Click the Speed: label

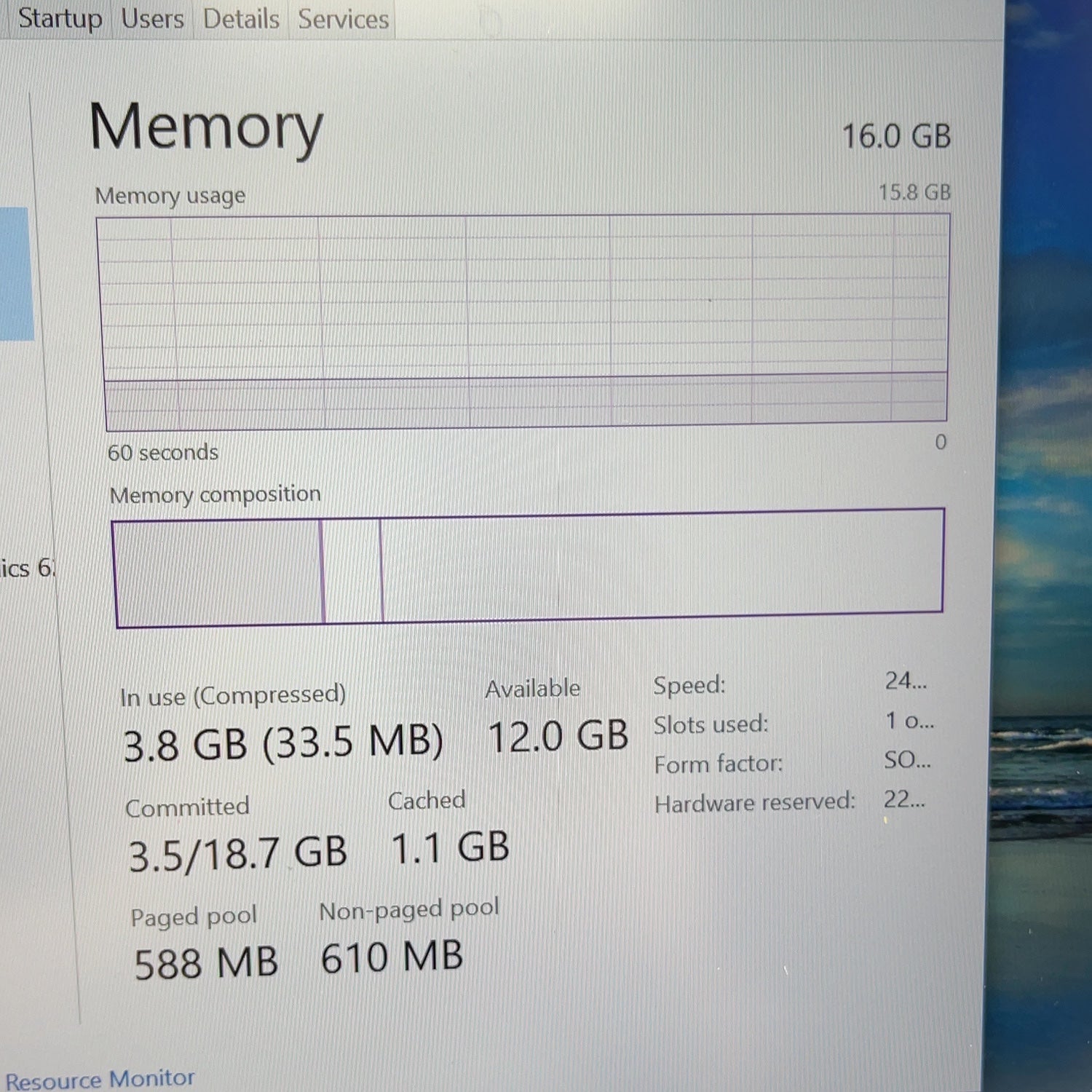[689, 685]
